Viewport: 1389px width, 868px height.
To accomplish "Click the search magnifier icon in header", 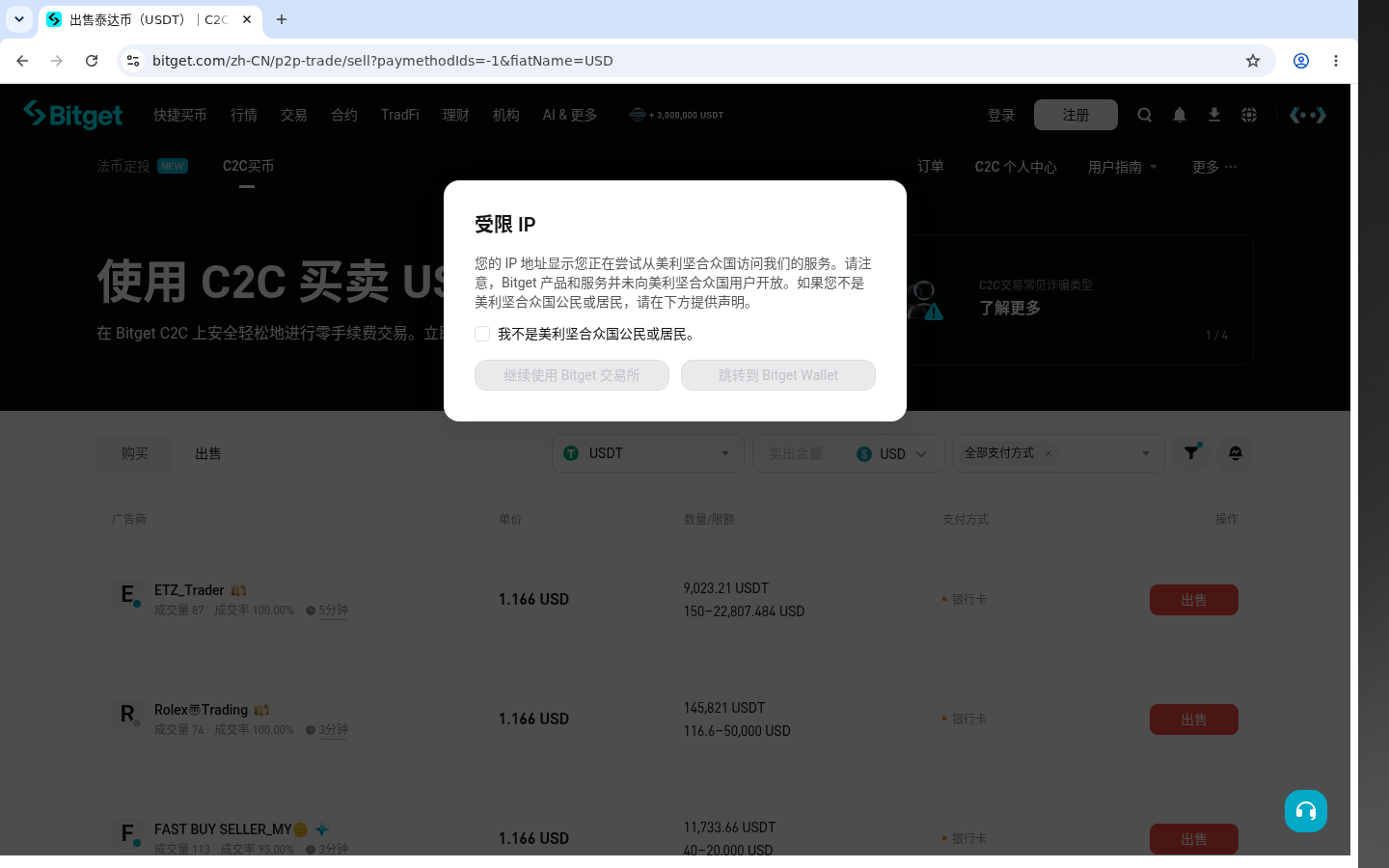I will pos(1145,115).
